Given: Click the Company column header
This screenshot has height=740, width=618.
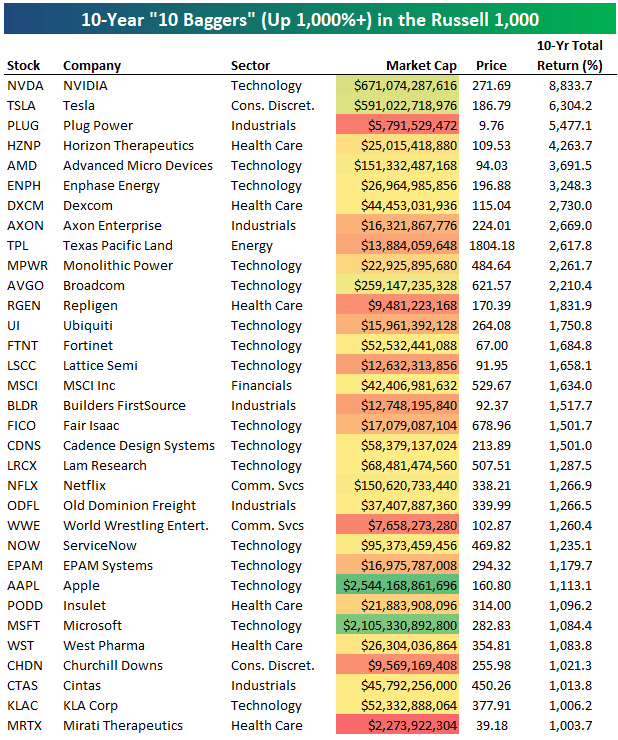Looking at the screenshot, I should 92,66.
